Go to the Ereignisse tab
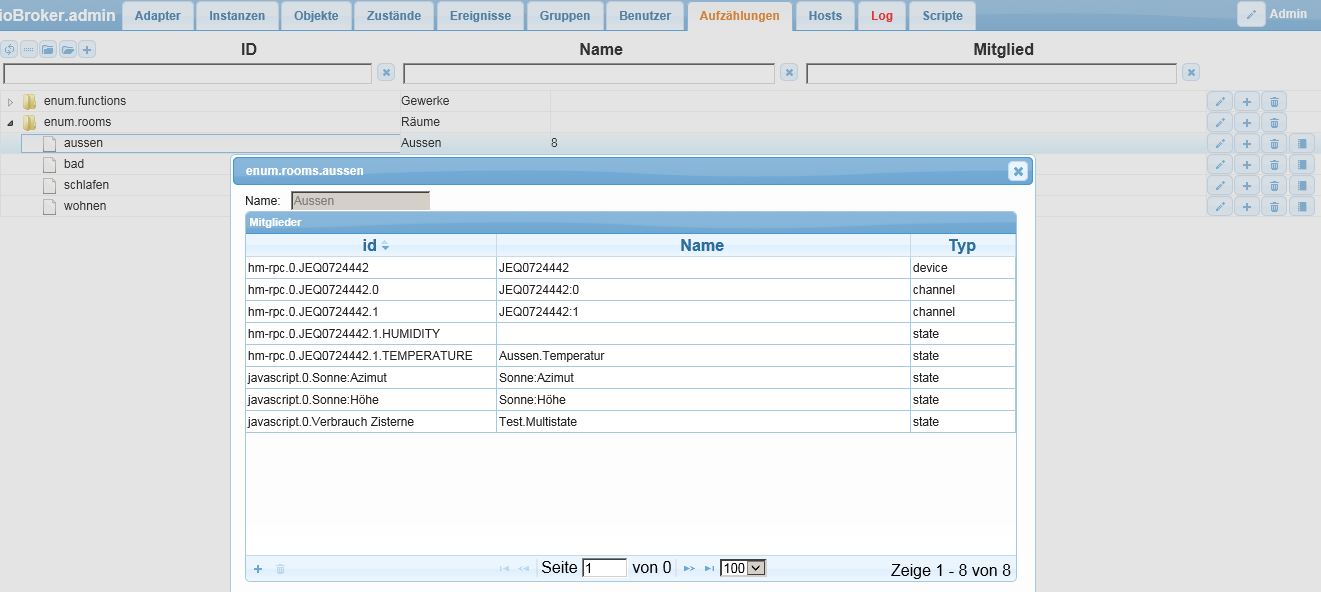 [481, 15]
